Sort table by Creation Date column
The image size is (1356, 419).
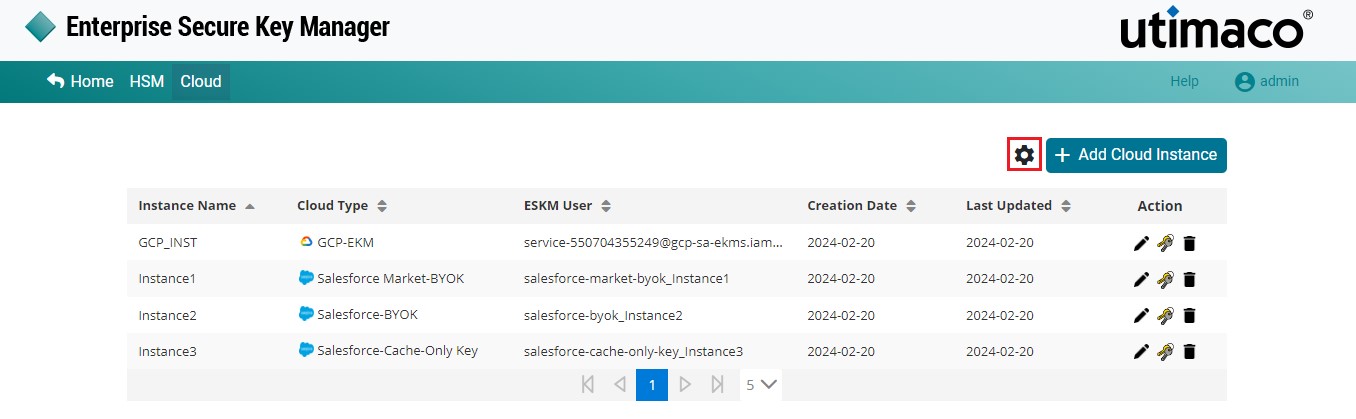[862, 206]
